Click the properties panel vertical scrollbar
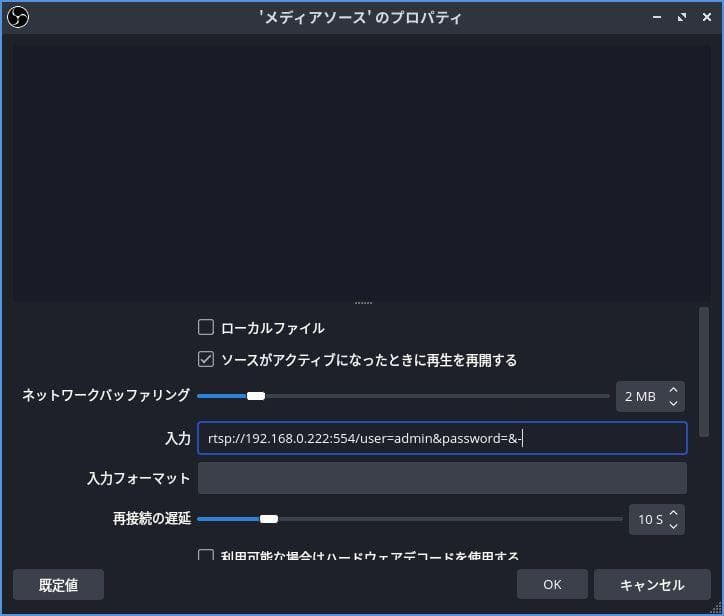The height and width of the screenshot is (616, 724). [x=704, y=372]
